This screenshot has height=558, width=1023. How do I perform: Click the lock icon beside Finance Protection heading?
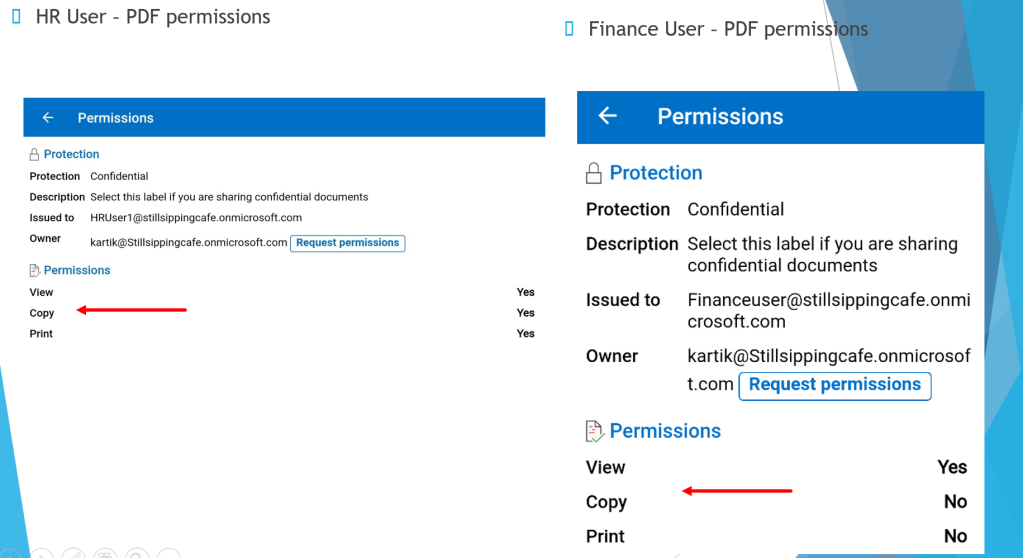[x=593, y=174]
